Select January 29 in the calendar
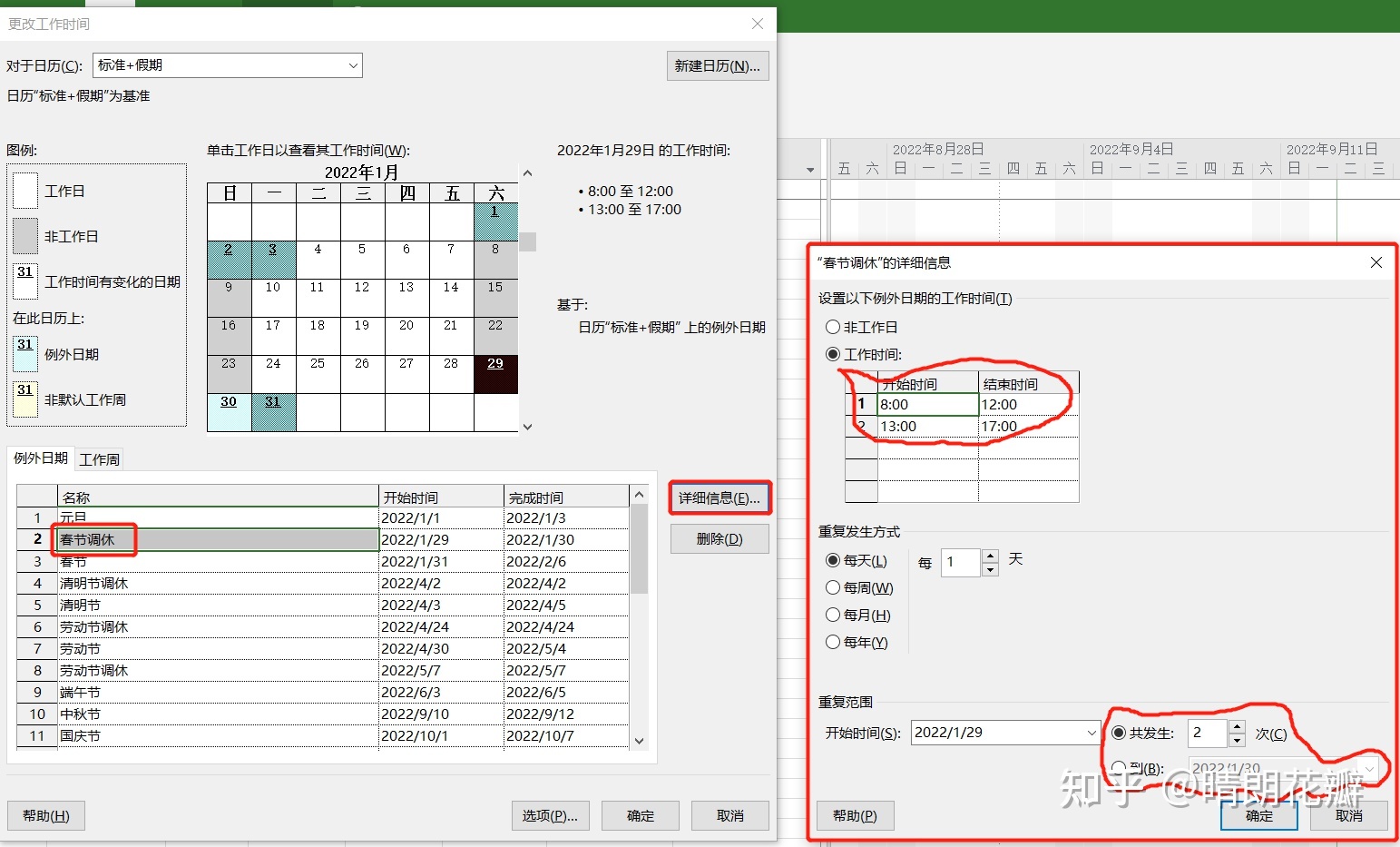1400x847 pixels. [495, 374]
